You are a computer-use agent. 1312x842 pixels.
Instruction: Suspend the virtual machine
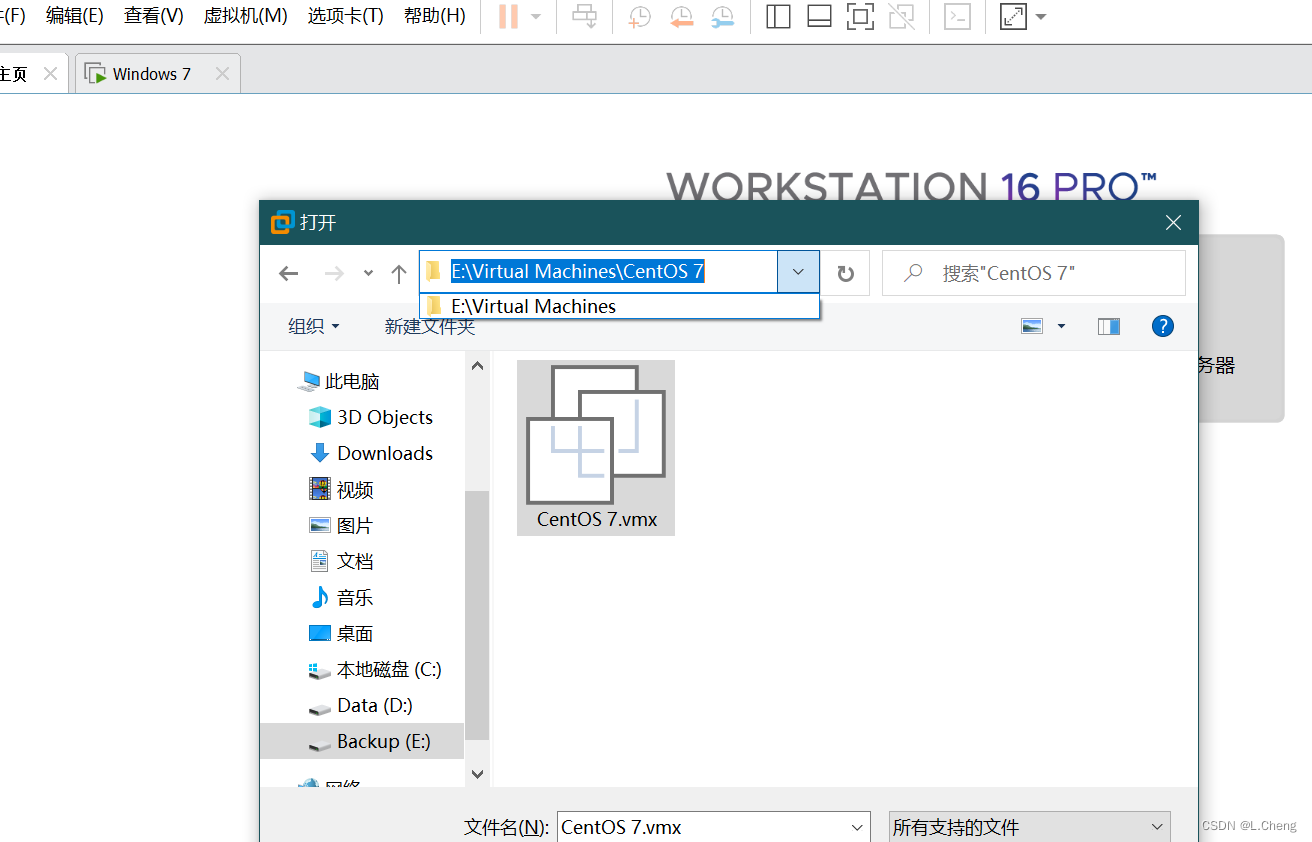(510, 17)
